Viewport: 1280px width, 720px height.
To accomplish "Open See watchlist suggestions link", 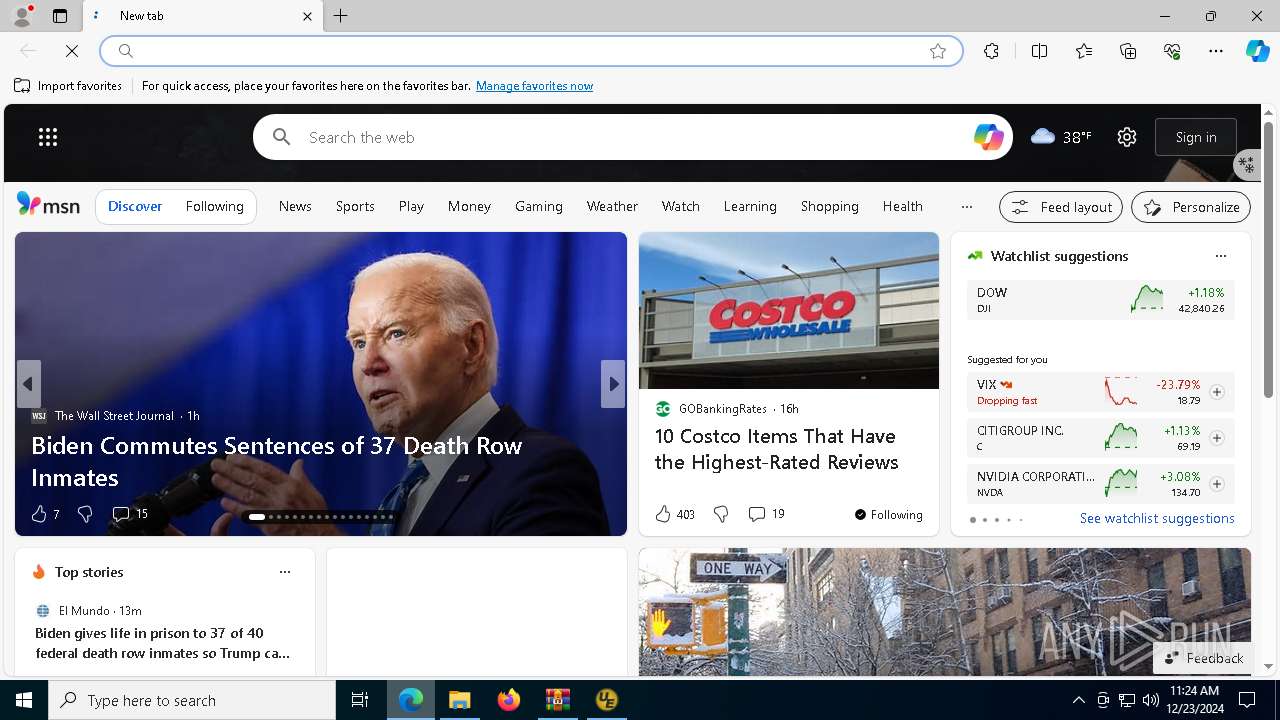I will 1157,518.
